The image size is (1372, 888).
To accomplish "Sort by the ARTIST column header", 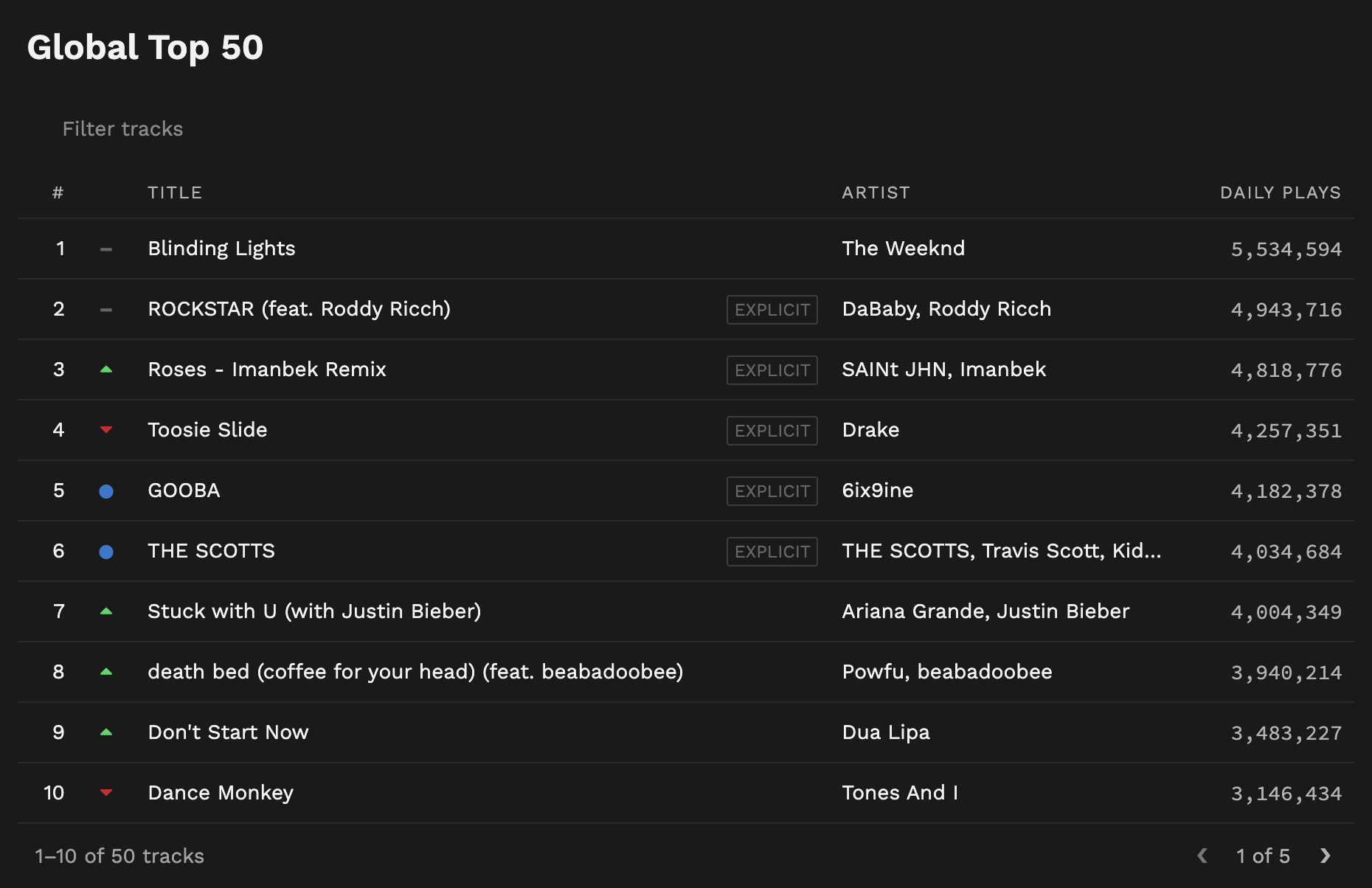I will [876, 192].
